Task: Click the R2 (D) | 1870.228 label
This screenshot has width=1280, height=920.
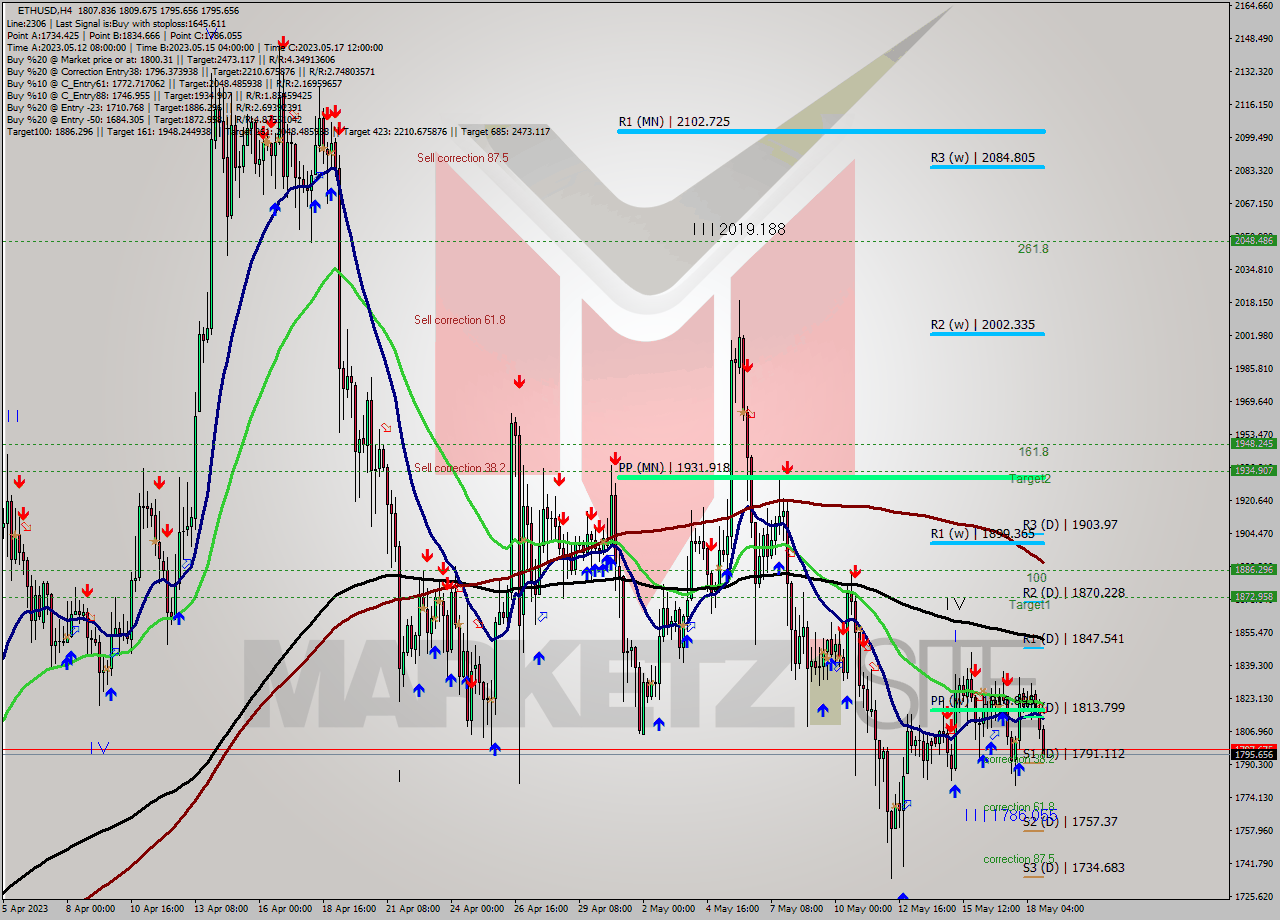Action: tap(1074, 593)
